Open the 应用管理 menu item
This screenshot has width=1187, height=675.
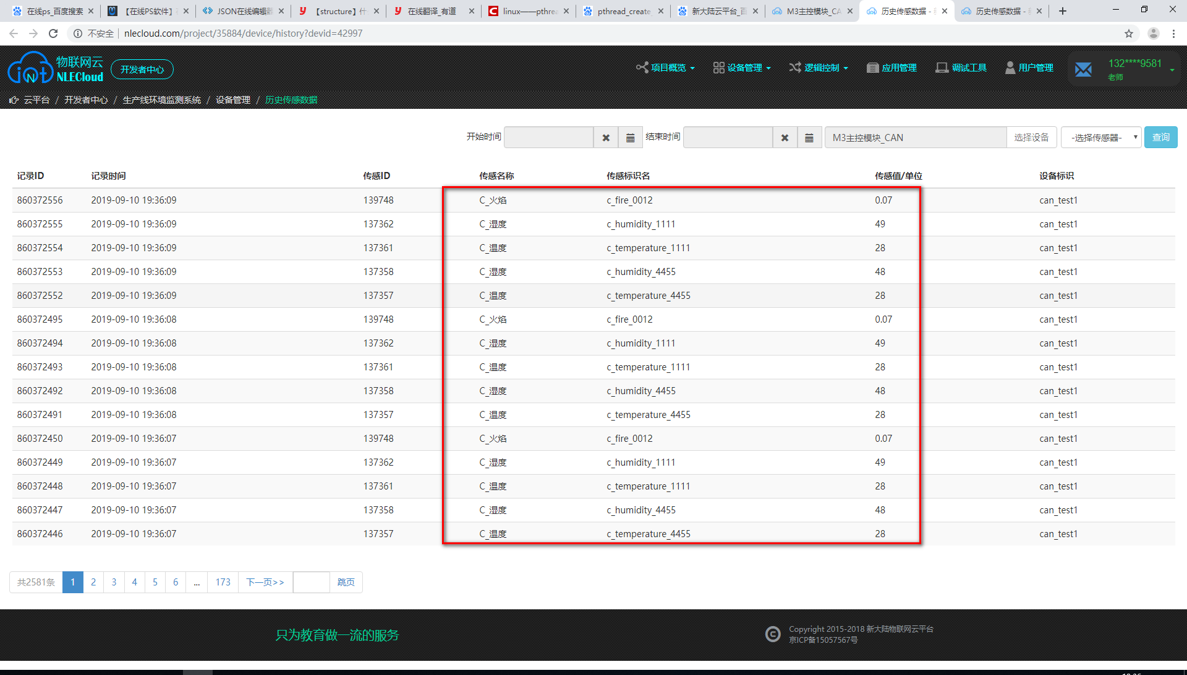tap(892, 68)
